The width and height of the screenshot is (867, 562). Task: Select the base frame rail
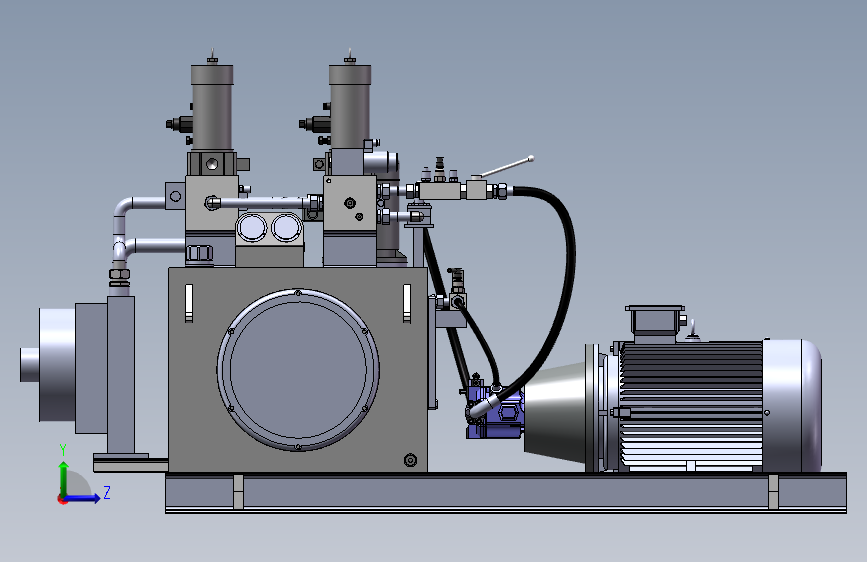506,493
